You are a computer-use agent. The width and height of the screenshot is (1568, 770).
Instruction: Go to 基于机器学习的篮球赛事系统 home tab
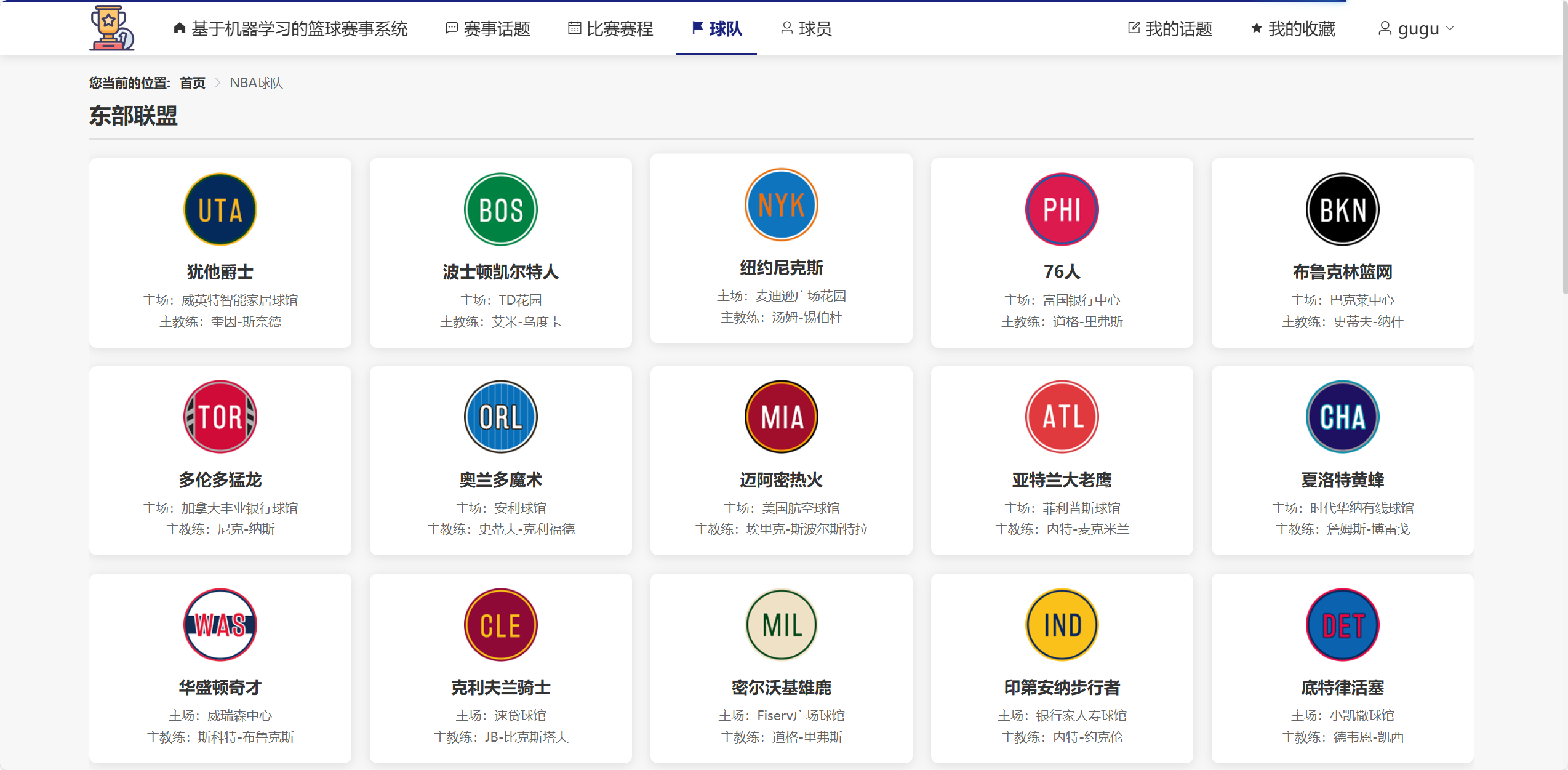[291, 28]
